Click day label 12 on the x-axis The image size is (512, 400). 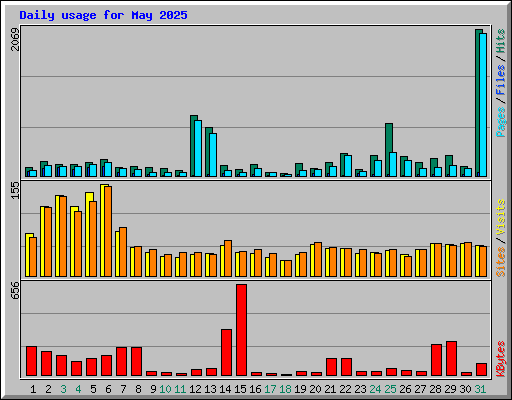coord(195,389)
